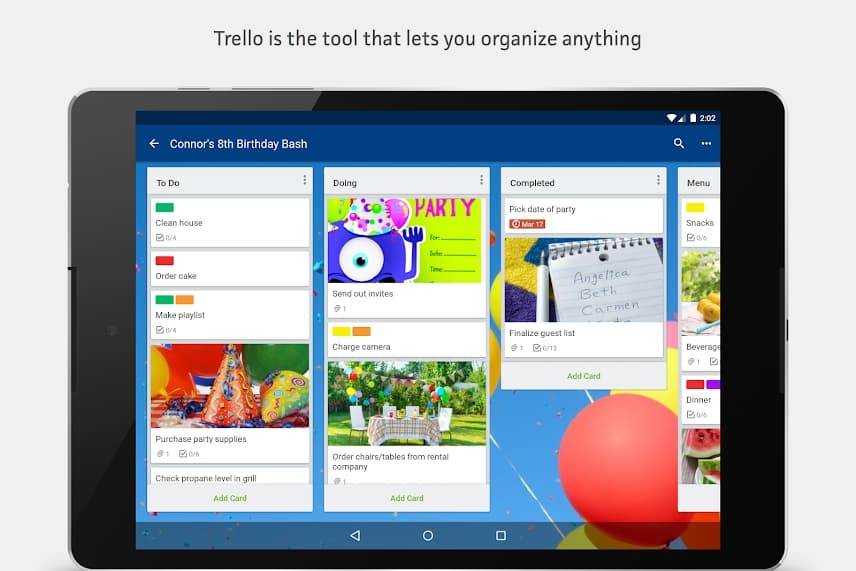Open the garden party table photo
Viewport: 856px width, 571px height.
click(x=407, y=403)
